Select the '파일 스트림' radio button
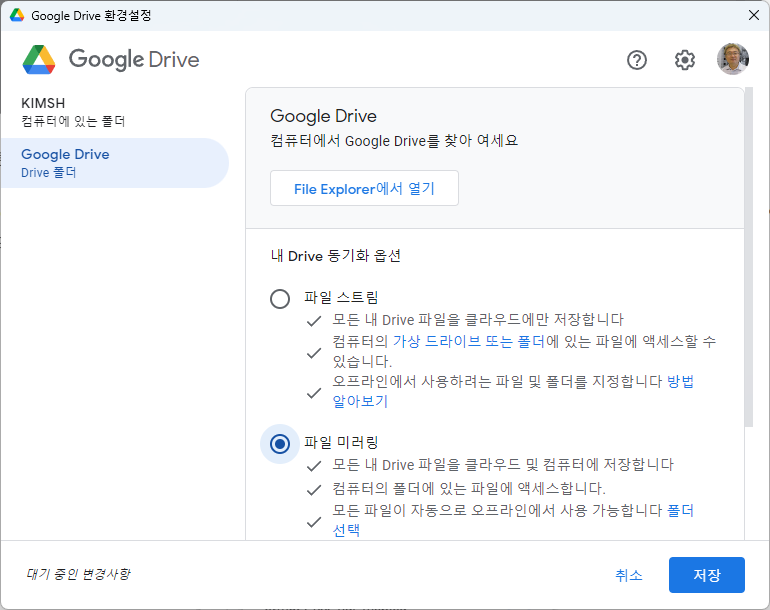 280,299
